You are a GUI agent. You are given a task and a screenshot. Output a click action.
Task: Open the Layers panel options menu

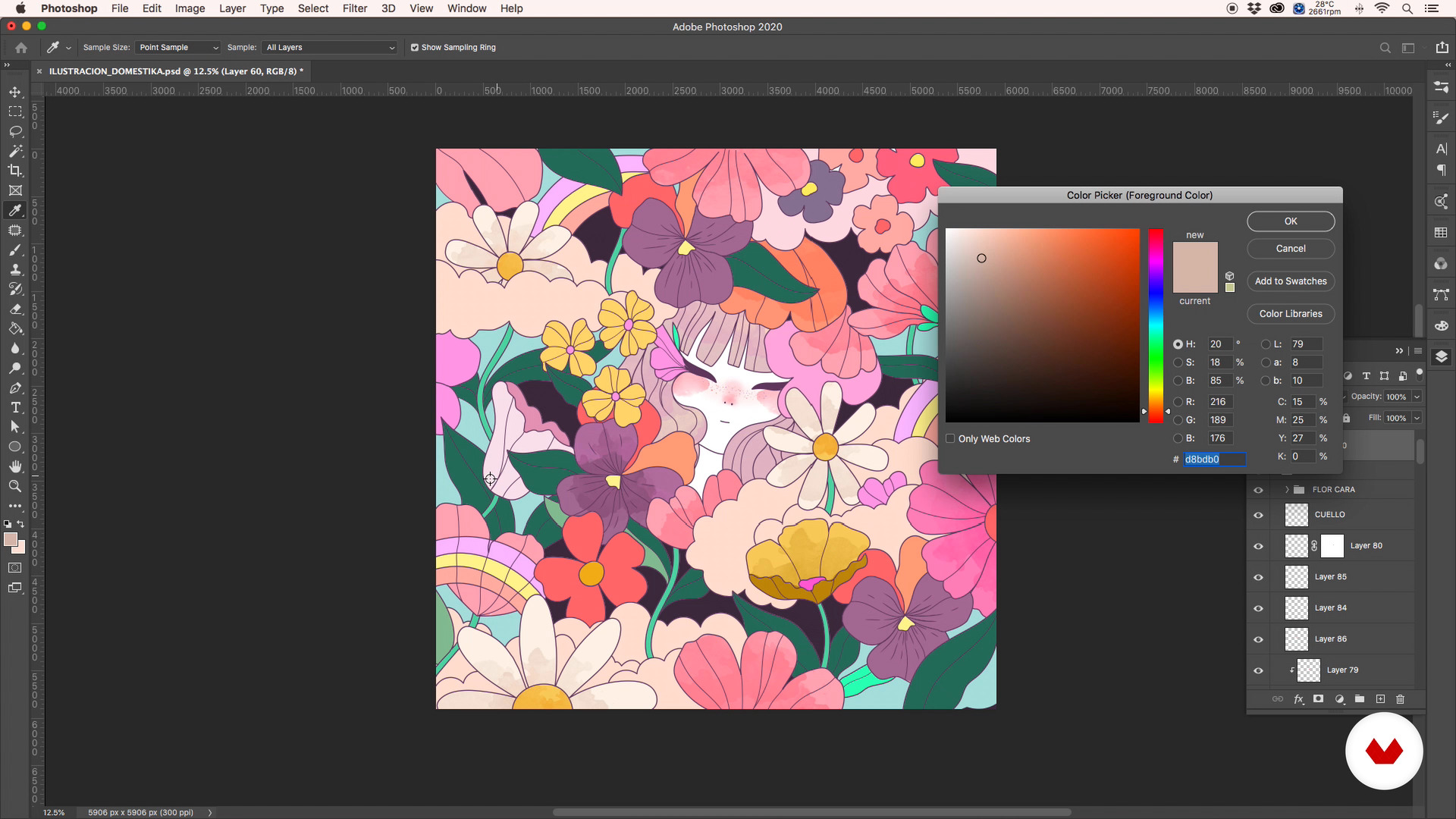pyautogui.click(x=1417, y=351)
